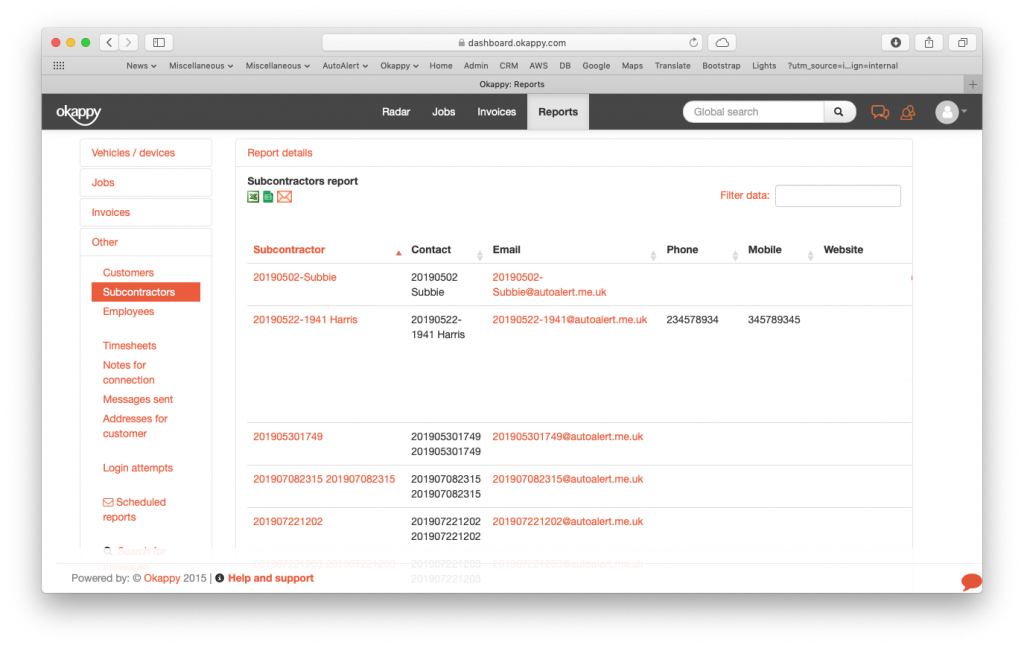This screenshot has height=648, width=1024.
Task: Export subcontractors report to Excel
Action: (x=253, y=197)
